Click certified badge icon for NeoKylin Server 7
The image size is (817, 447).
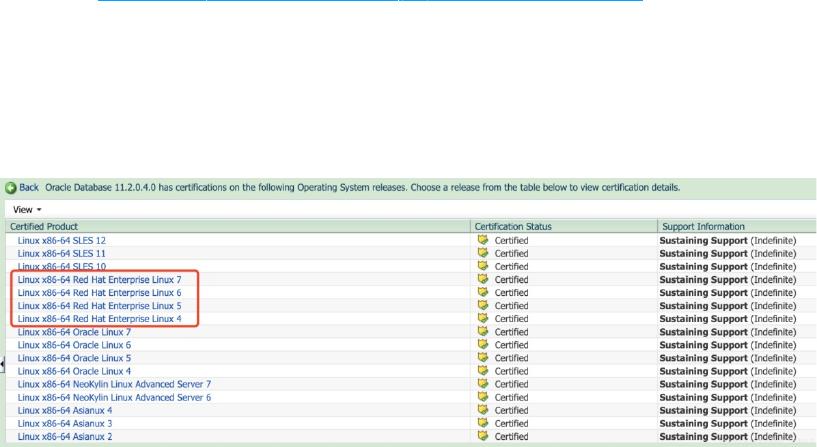[483, 383]
